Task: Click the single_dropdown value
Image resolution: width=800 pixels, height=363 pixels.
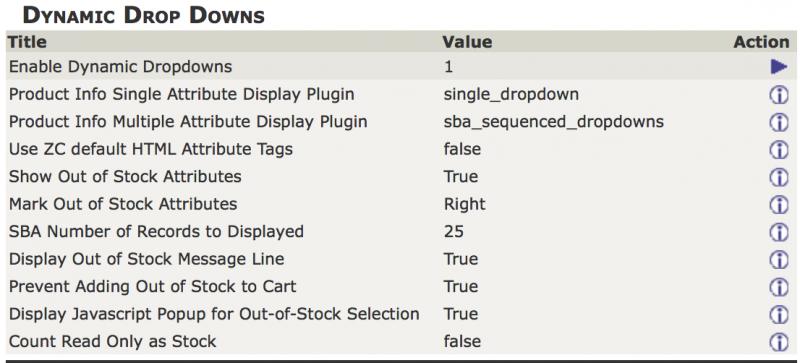Action: 511,94
